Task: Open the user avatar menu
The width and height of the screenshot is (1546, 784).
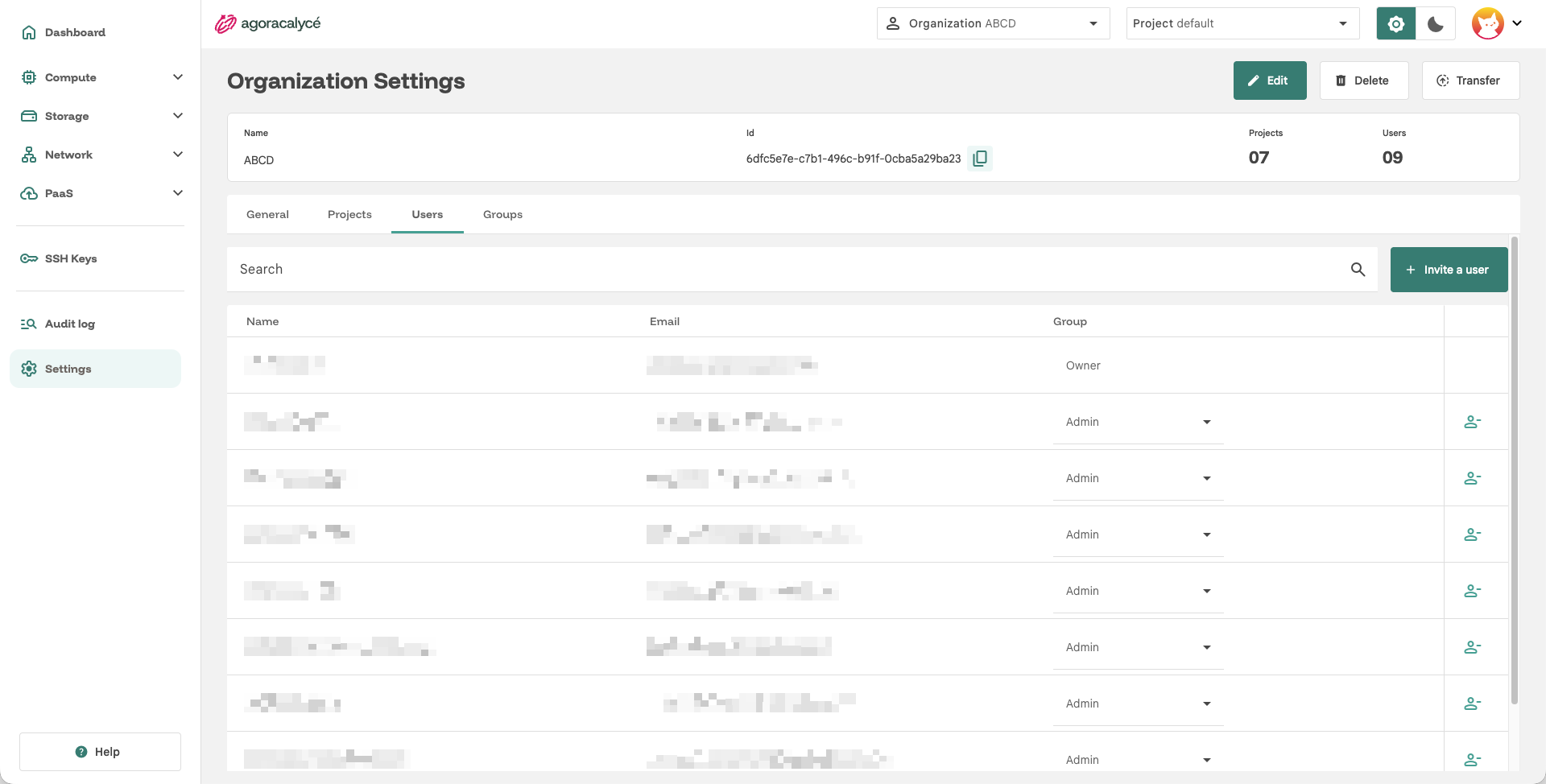Action: point(1497,23)
